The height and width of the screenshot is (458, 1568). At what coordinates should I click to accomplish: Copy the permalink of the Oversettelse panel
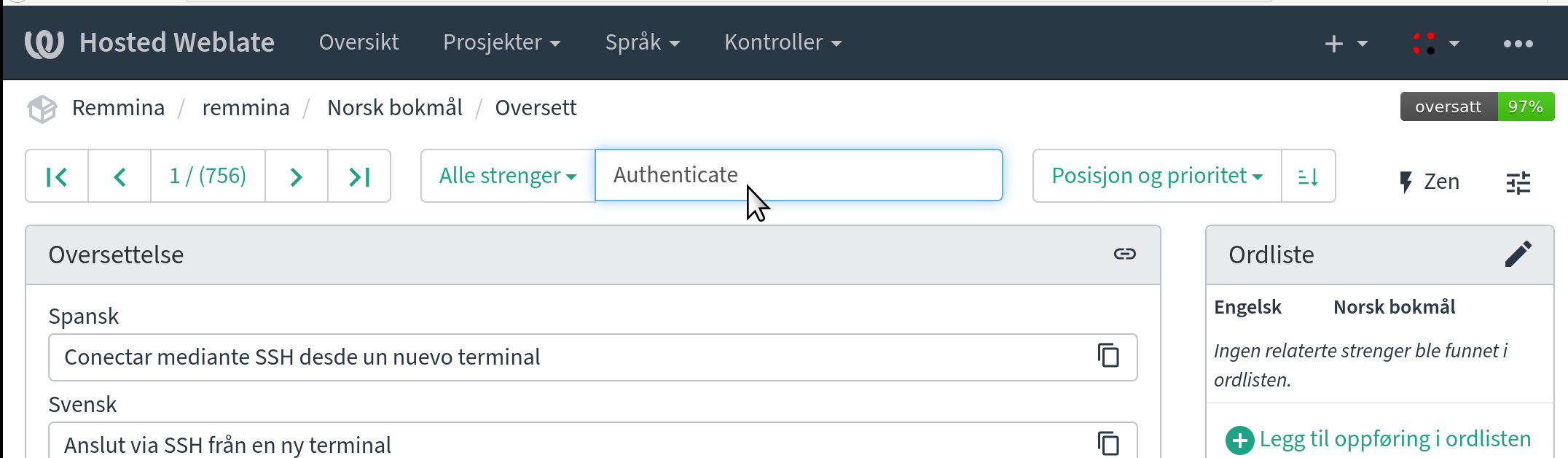pos(1124,254)
